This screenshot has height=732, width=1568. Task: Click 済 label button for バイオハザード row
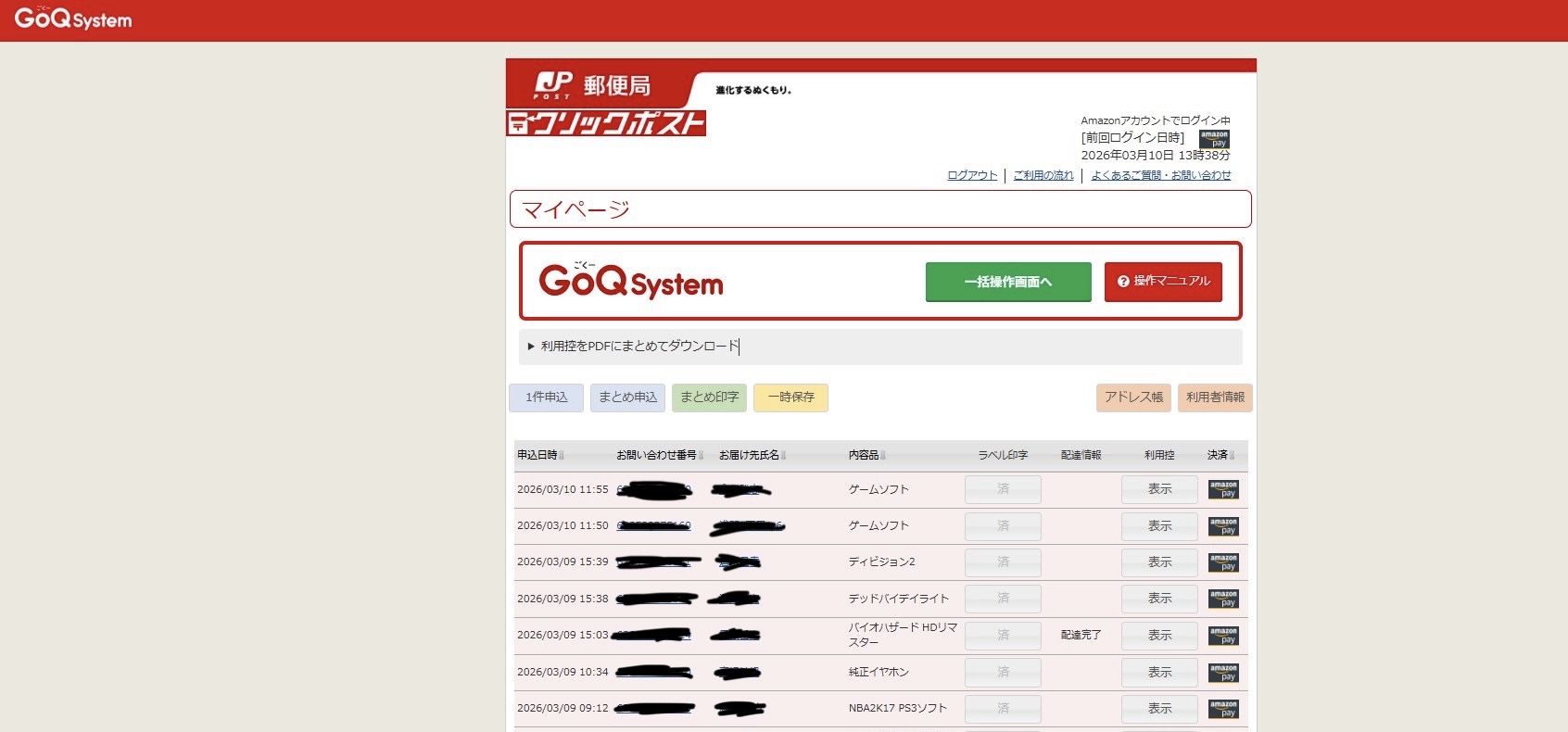pos(1003,636)
